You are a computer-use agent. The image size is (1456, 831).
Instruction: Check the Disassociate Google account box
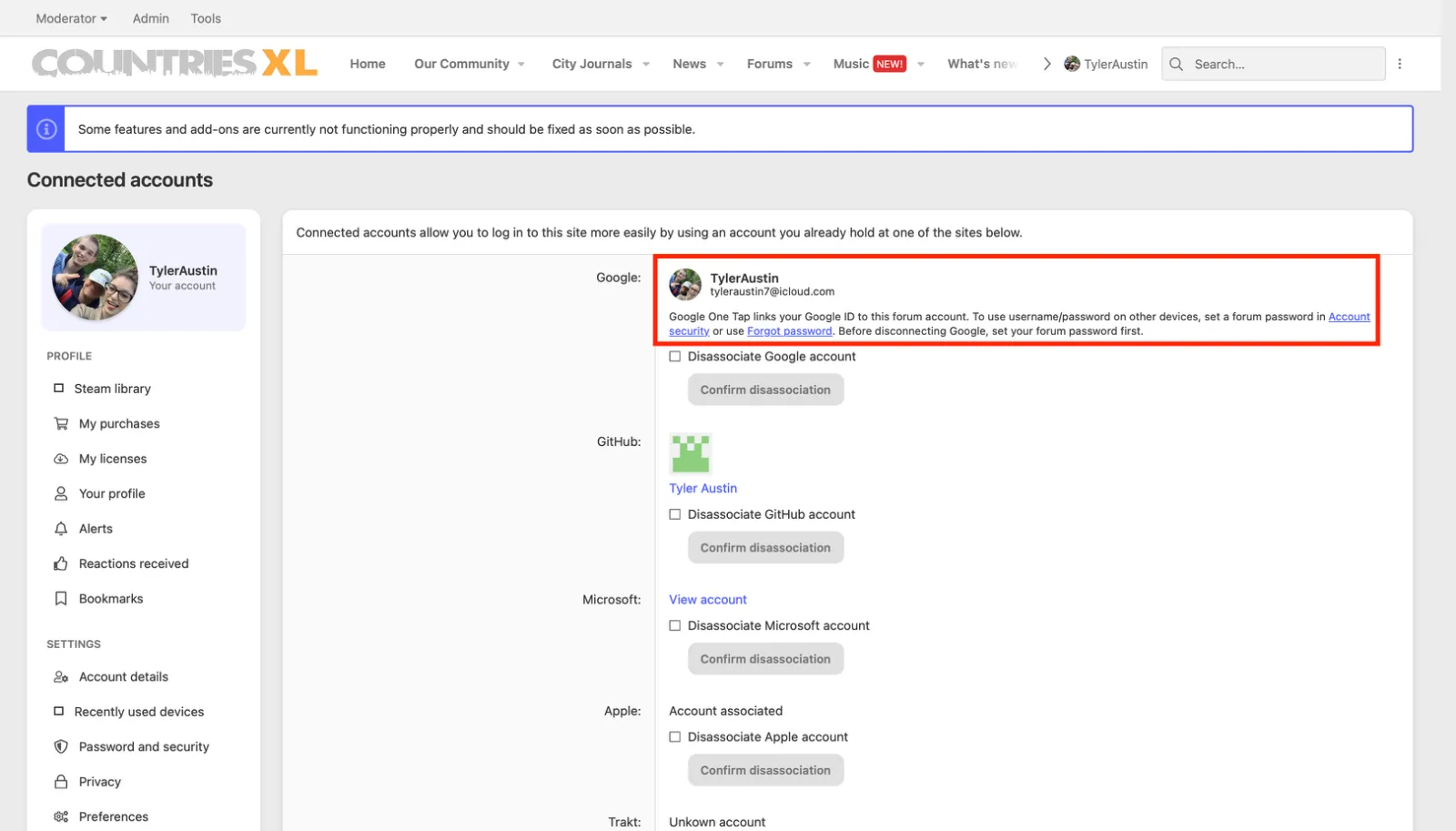[675, 357]
